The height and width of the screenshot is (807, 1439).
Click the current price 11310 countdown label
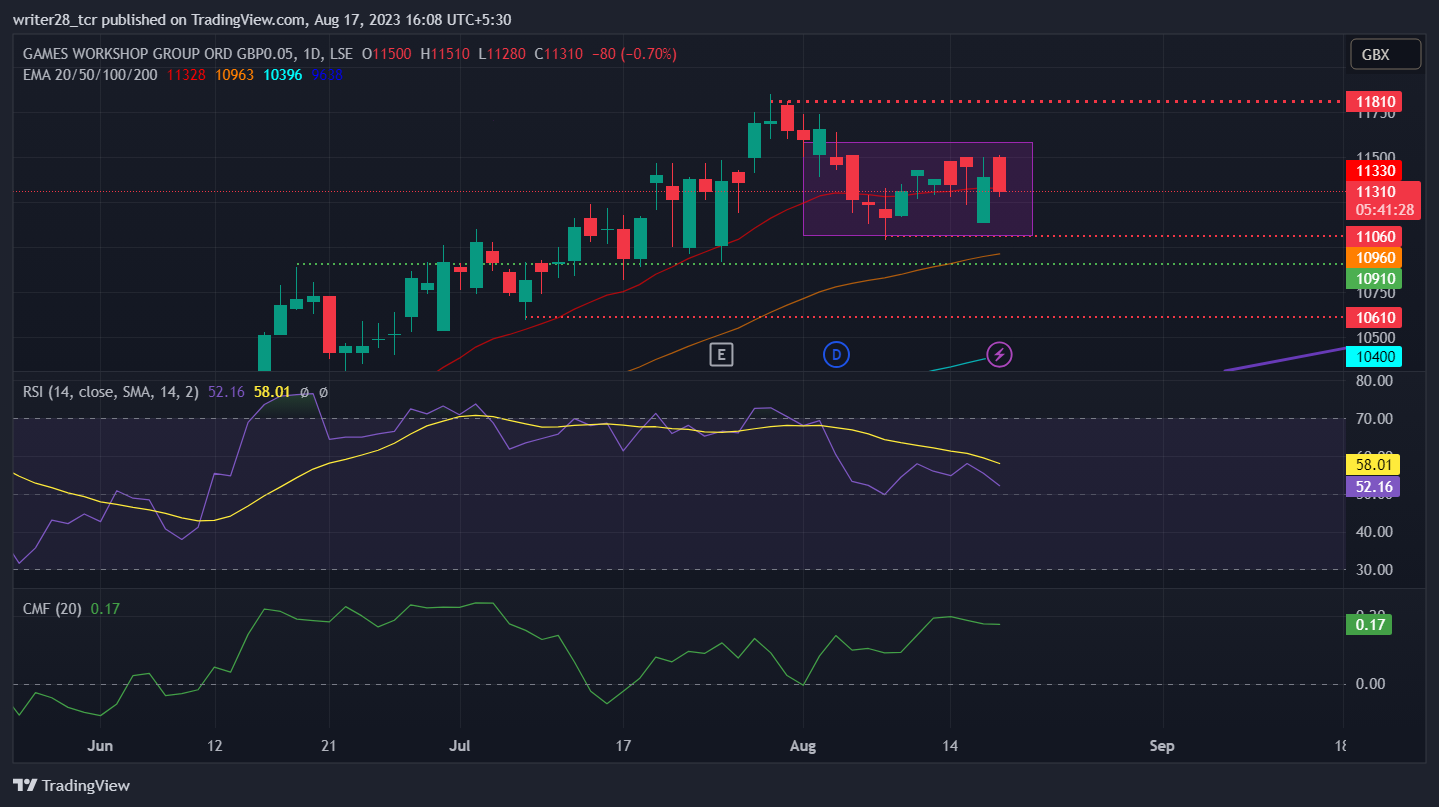coord(1383,201)
